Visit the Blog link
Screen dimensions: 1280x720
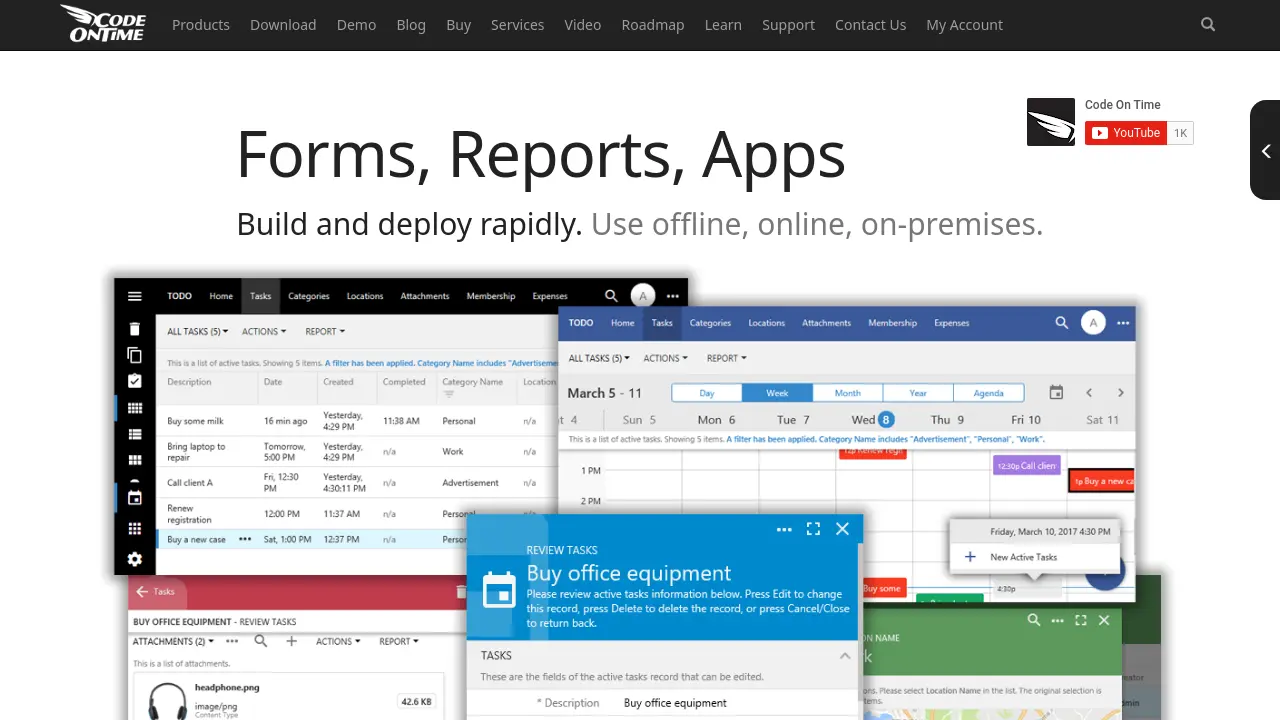click(411, 25)
